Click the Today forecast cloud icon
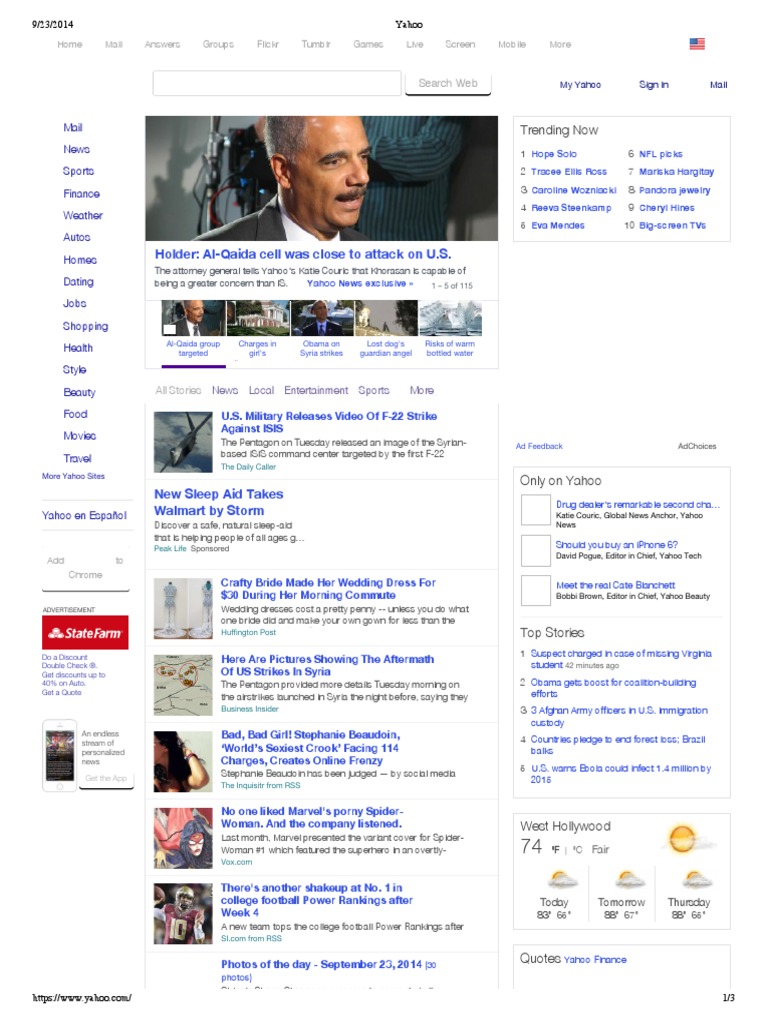 click(x=562, y=879)
